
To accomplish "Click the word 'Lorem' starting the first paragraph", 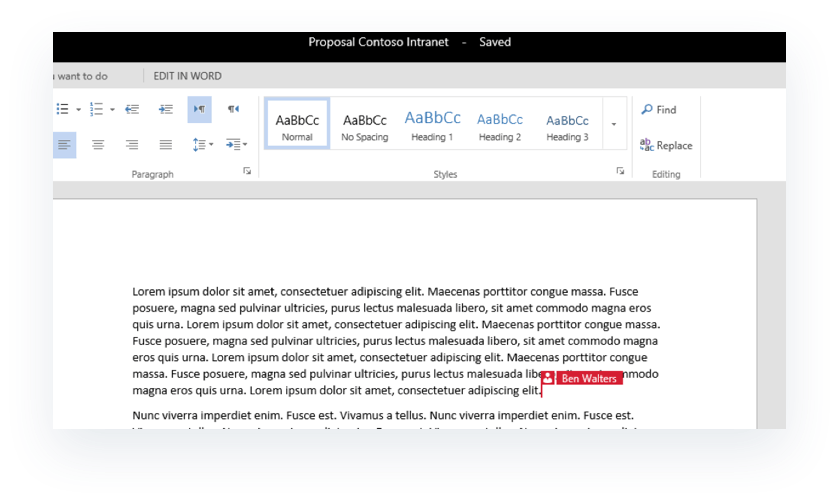I will (x=149, y=292).
